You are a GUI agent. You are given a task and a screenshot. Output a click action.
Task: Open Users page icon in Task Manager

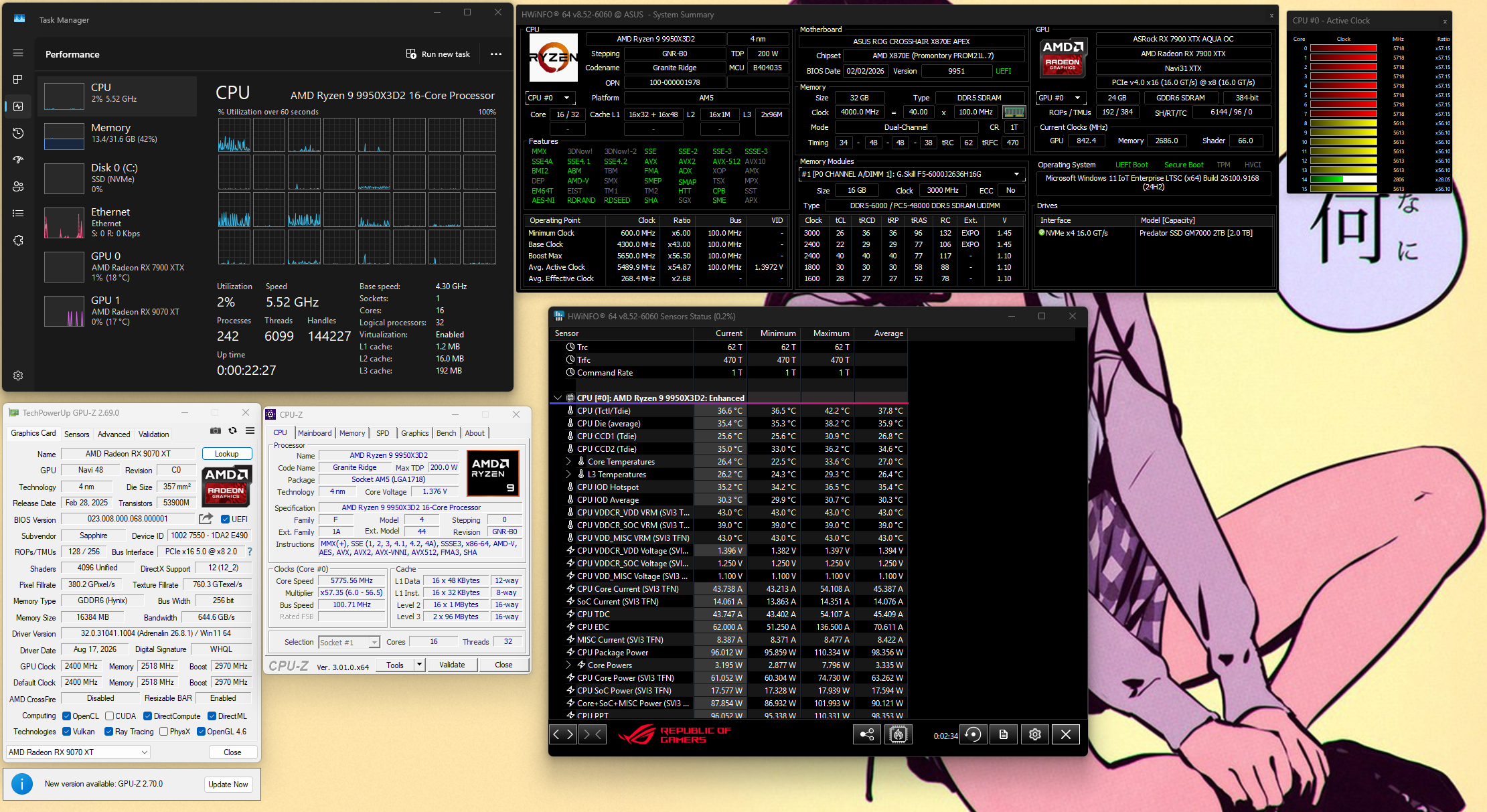[x=18, y=187]
